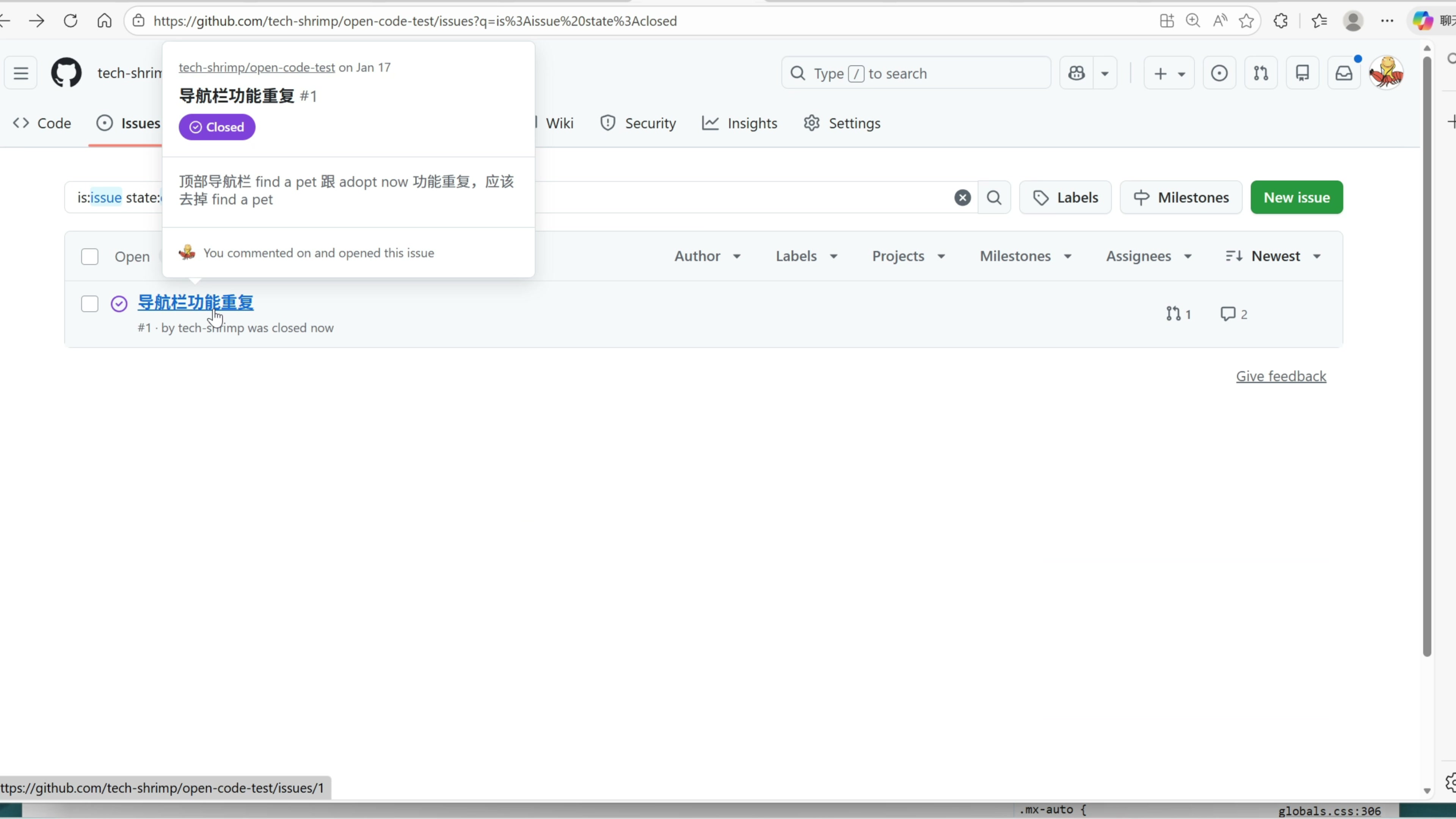Check the box for issue 导航栏功能重复
The width and height of the screenshot is (1456, 819).
pyautogui.click(x=89, y=304)
